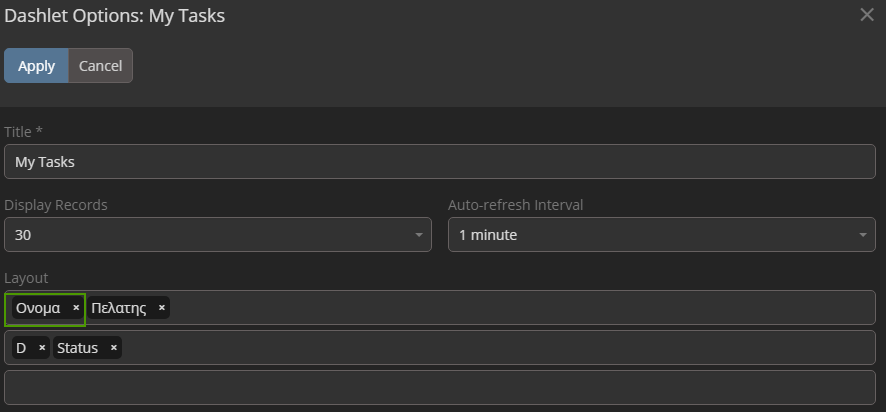Remove the Status column tag
Viewport: 886px width, 412px height.
click(x=114, y=348)
